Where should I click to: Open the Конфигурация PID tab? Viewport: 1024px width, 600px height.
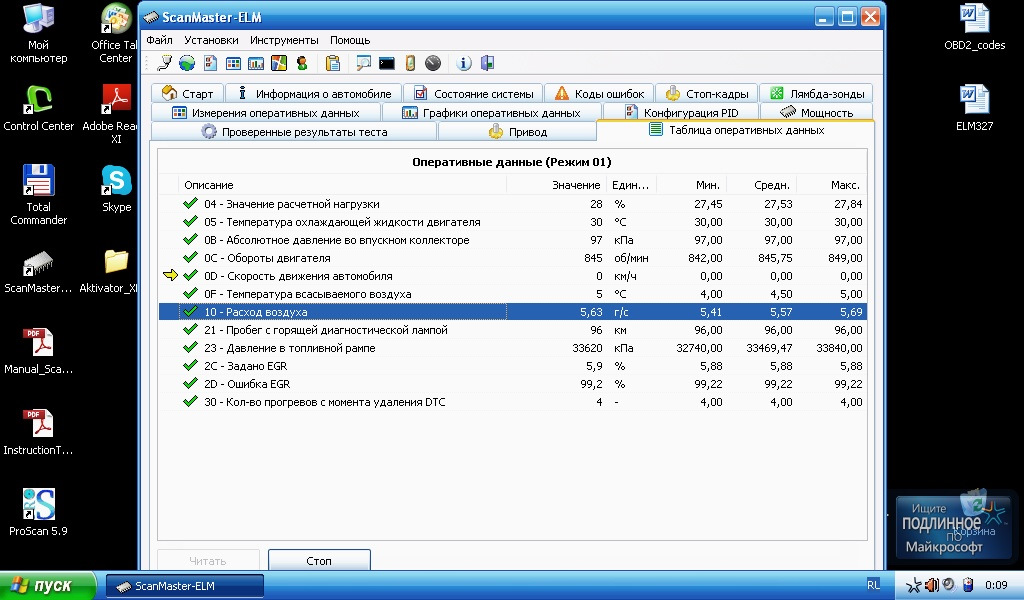(x=680, y=112)
